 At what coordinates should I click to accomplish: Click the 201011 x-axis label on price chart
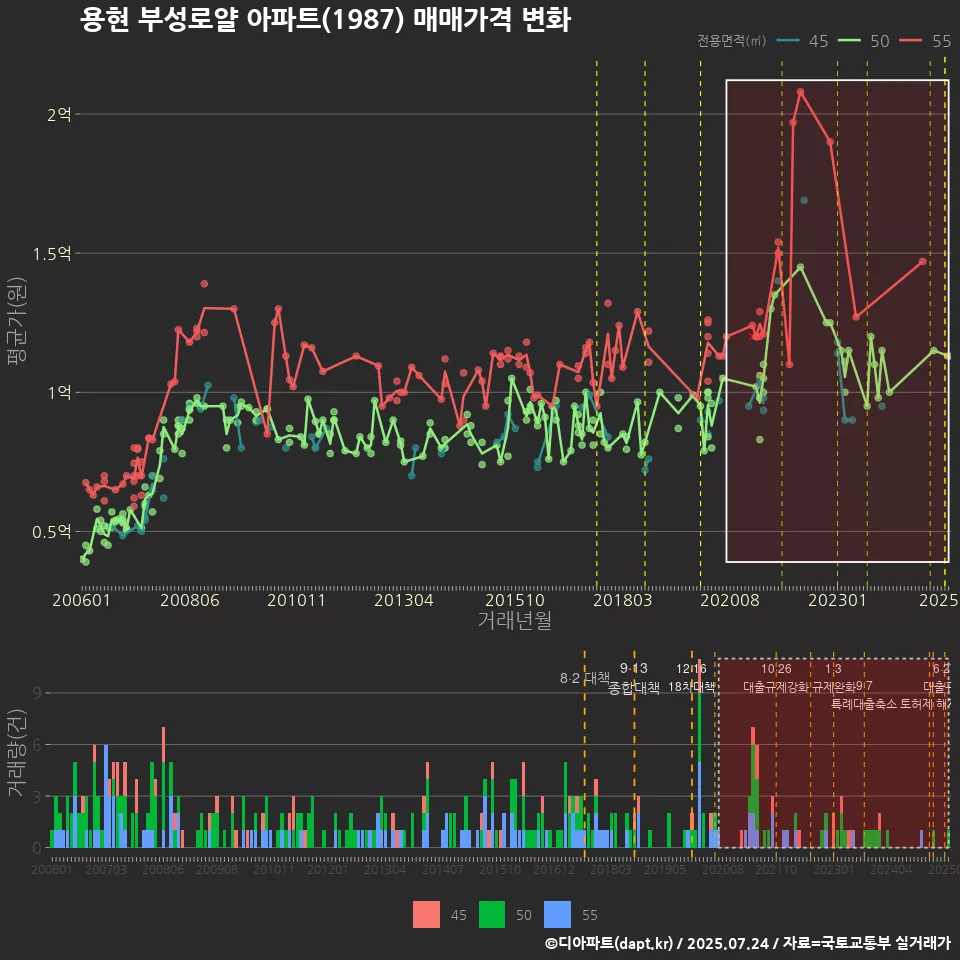[296, 600]
